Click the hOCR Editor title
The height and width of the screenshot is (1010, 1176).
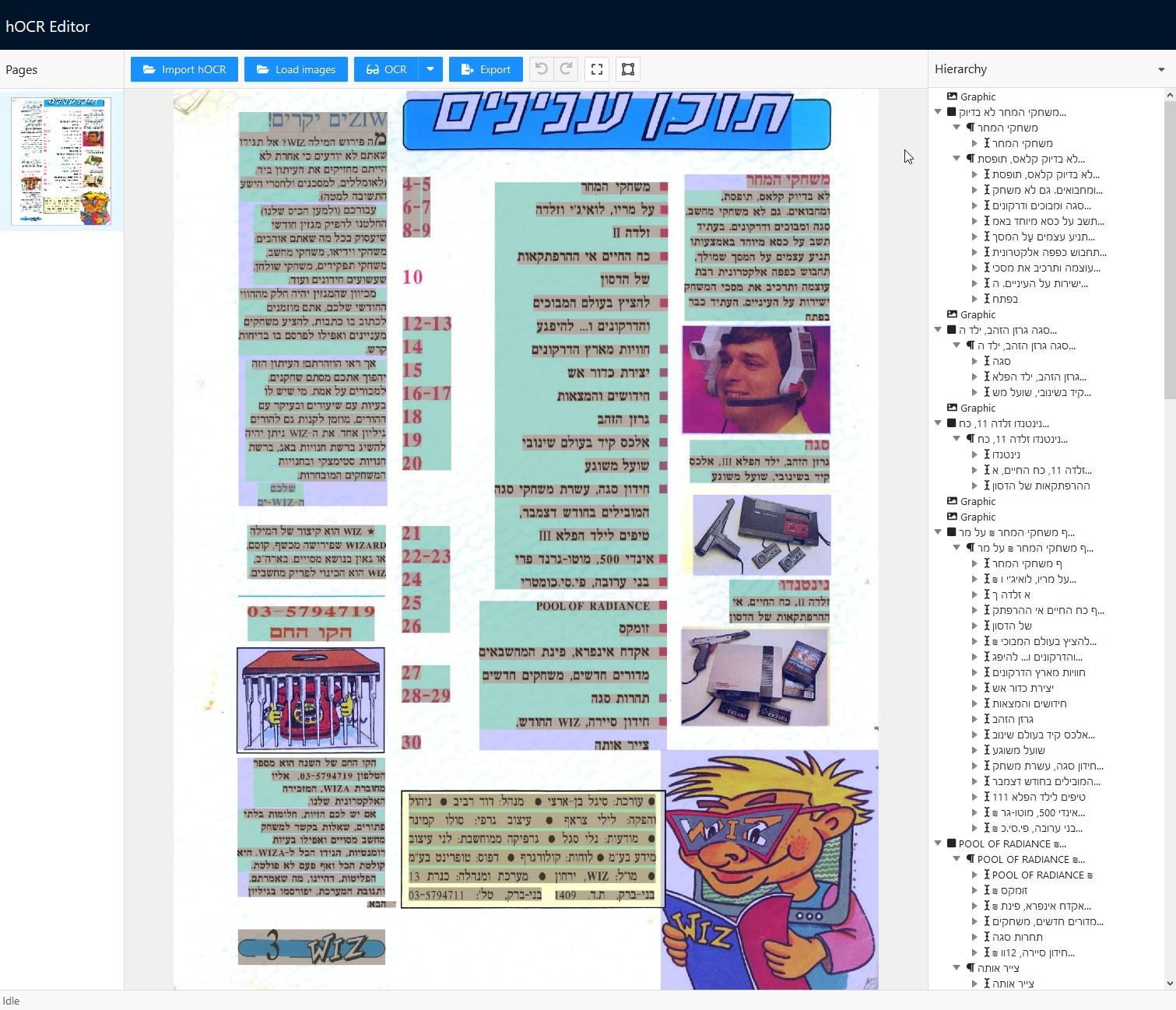pos(47,26)
